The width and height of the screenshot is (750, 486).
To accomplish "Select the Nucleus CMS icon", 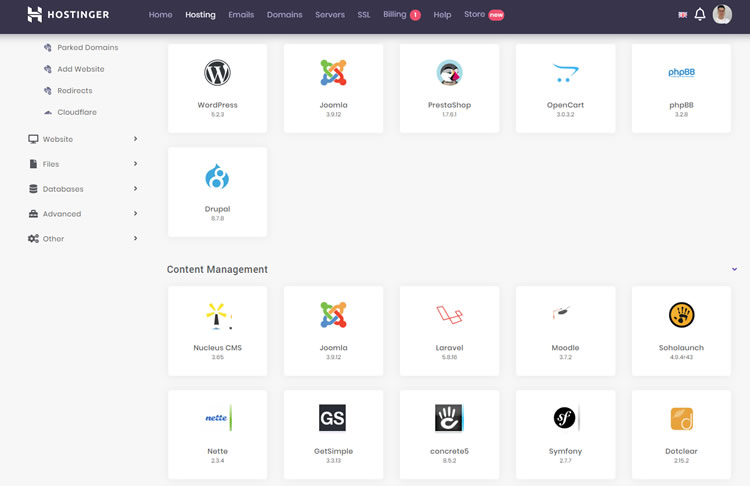I will click(218, 316).
